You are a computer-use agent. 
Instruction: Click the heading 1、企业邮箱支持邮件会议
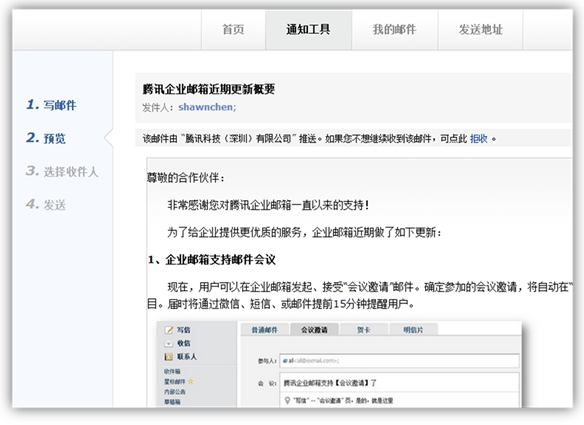[x=212, y=260]
